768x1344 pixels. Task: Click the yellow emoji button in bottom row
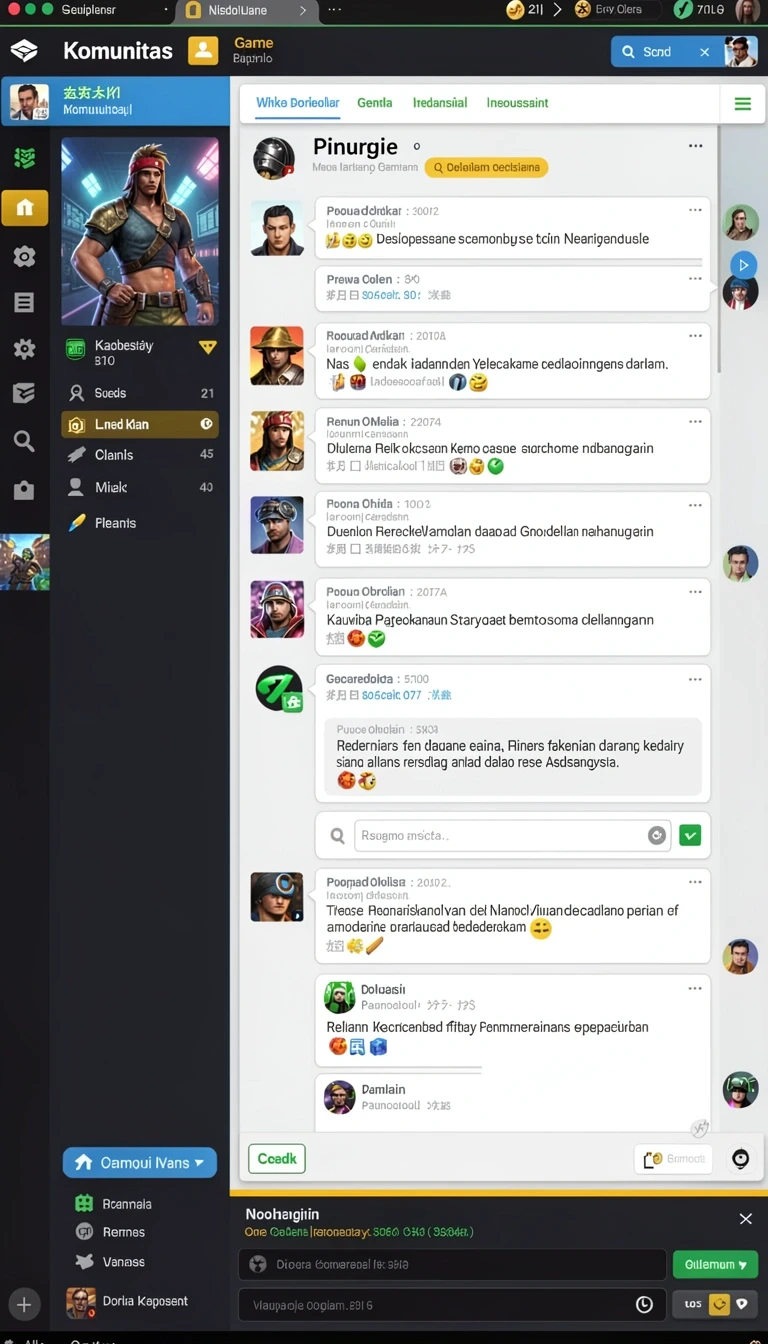click(719, 1304)
